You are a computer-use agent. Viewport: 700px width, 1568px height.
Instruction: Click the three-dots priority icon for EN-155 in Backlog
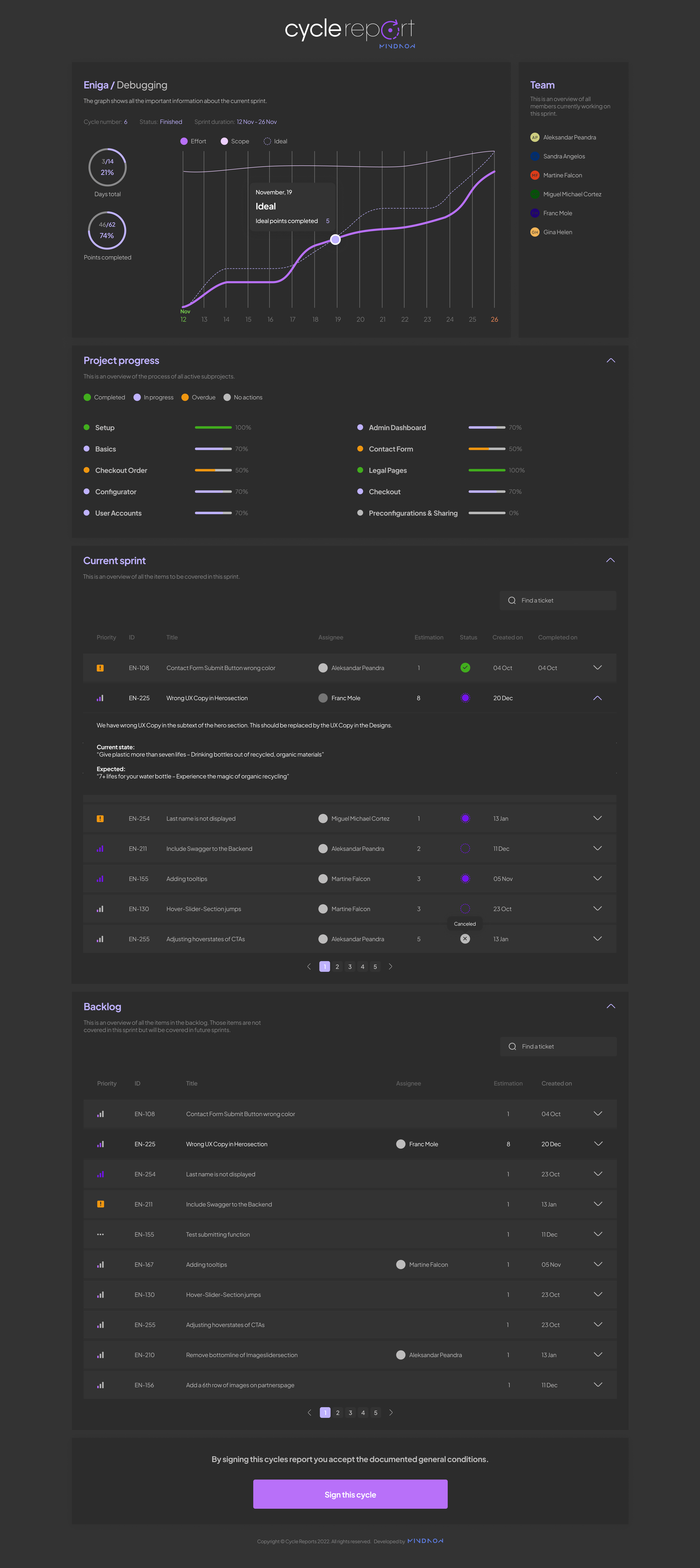click(100, 1234)
